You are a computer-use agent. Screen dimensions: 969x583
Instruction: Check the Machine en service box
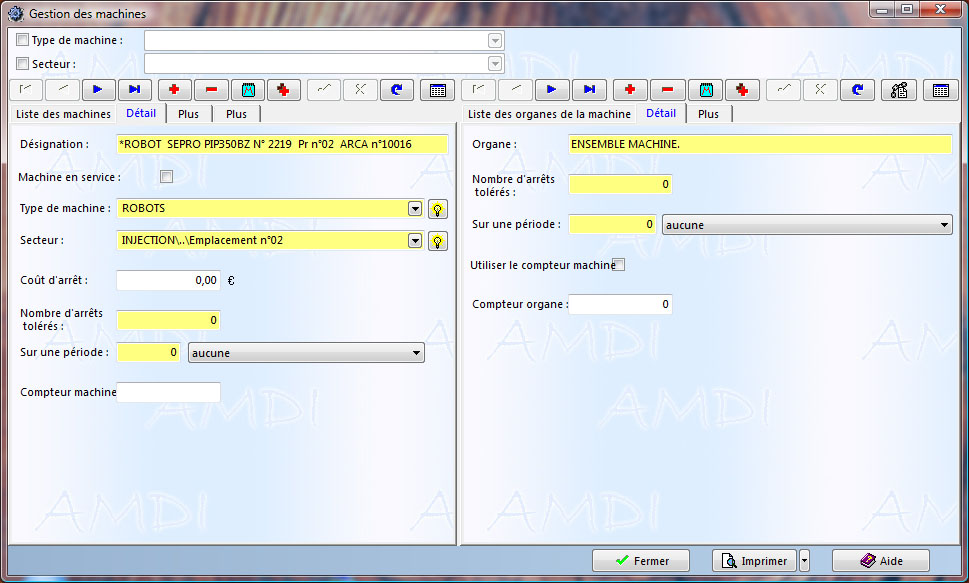167,177
